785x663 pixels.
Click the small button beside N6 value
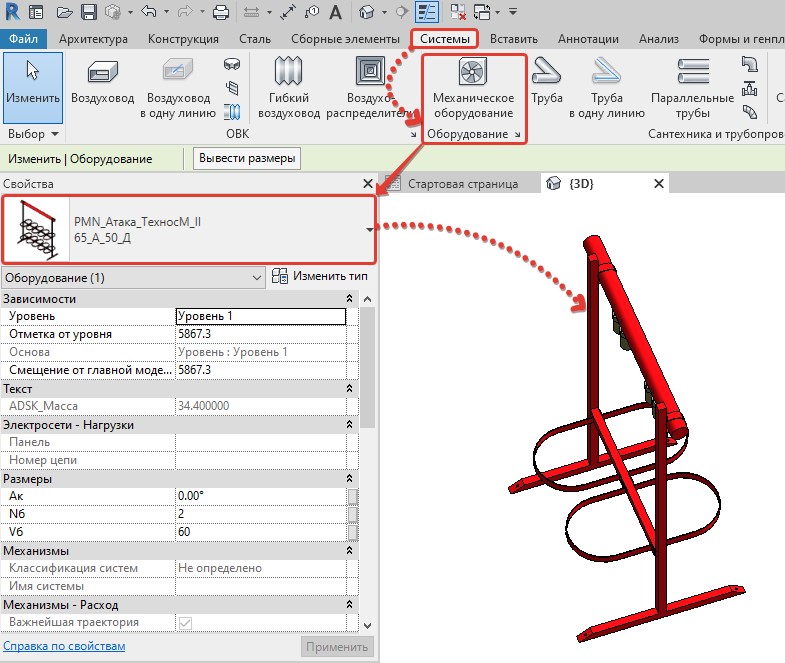[352, 514]
